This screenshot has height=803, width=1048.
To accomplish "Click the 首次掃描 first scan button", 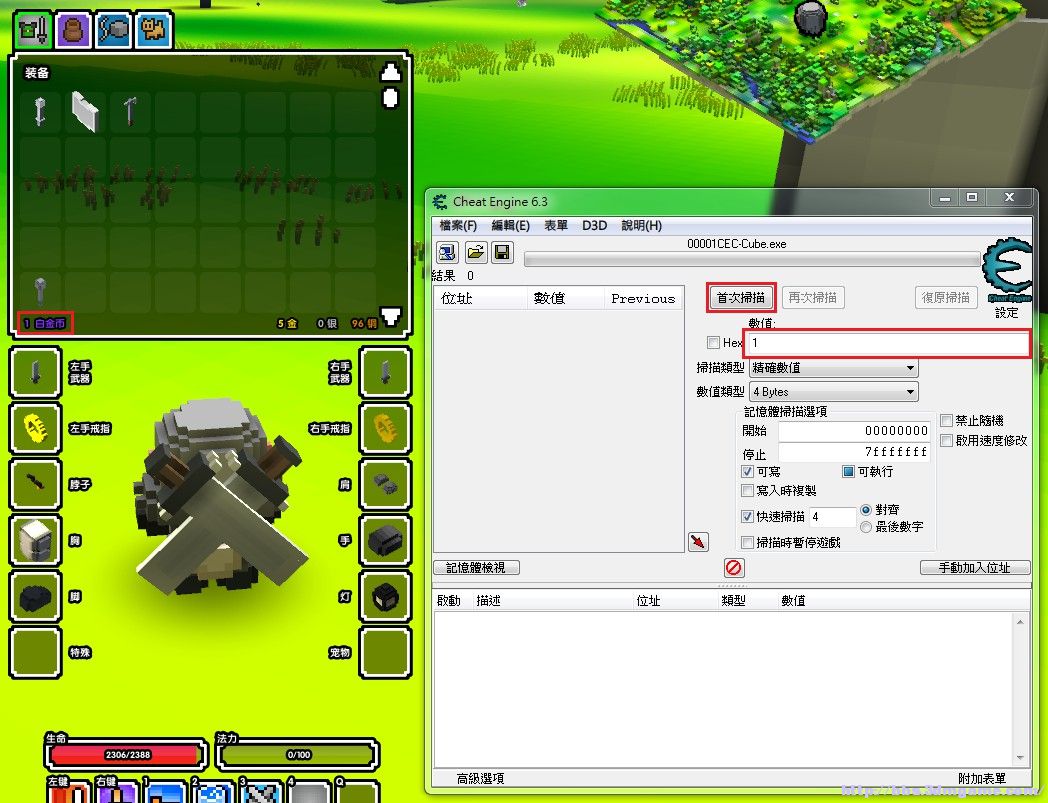I will pos(741,298).
